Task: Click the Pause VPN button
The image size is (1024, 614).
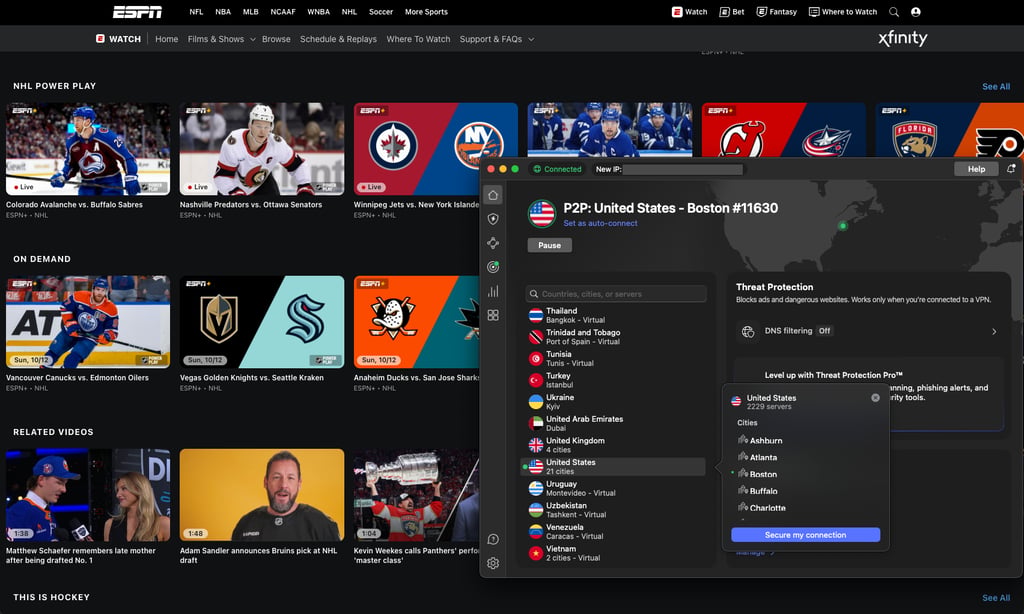Action: click(549, 245)
